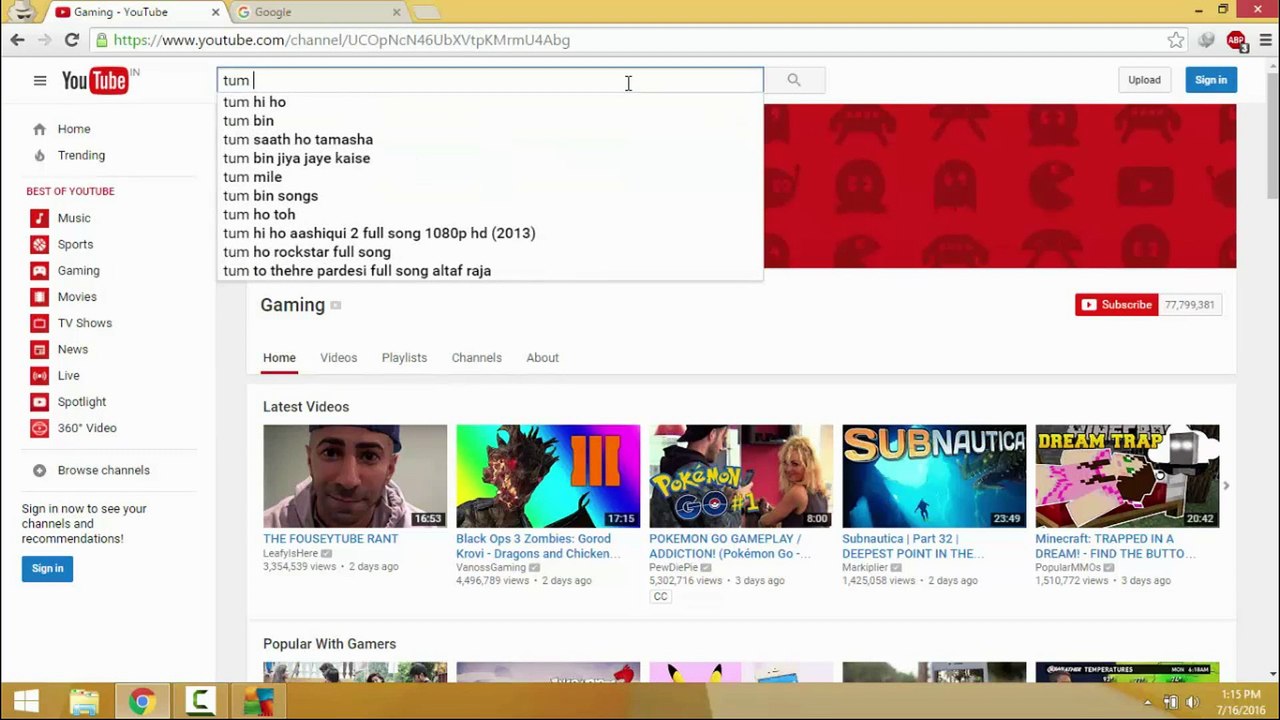Image resolution: width=1280 pixels, height=720 pixels.
Task: Click the Home icon in sidebar
Action: coord(39,129)
